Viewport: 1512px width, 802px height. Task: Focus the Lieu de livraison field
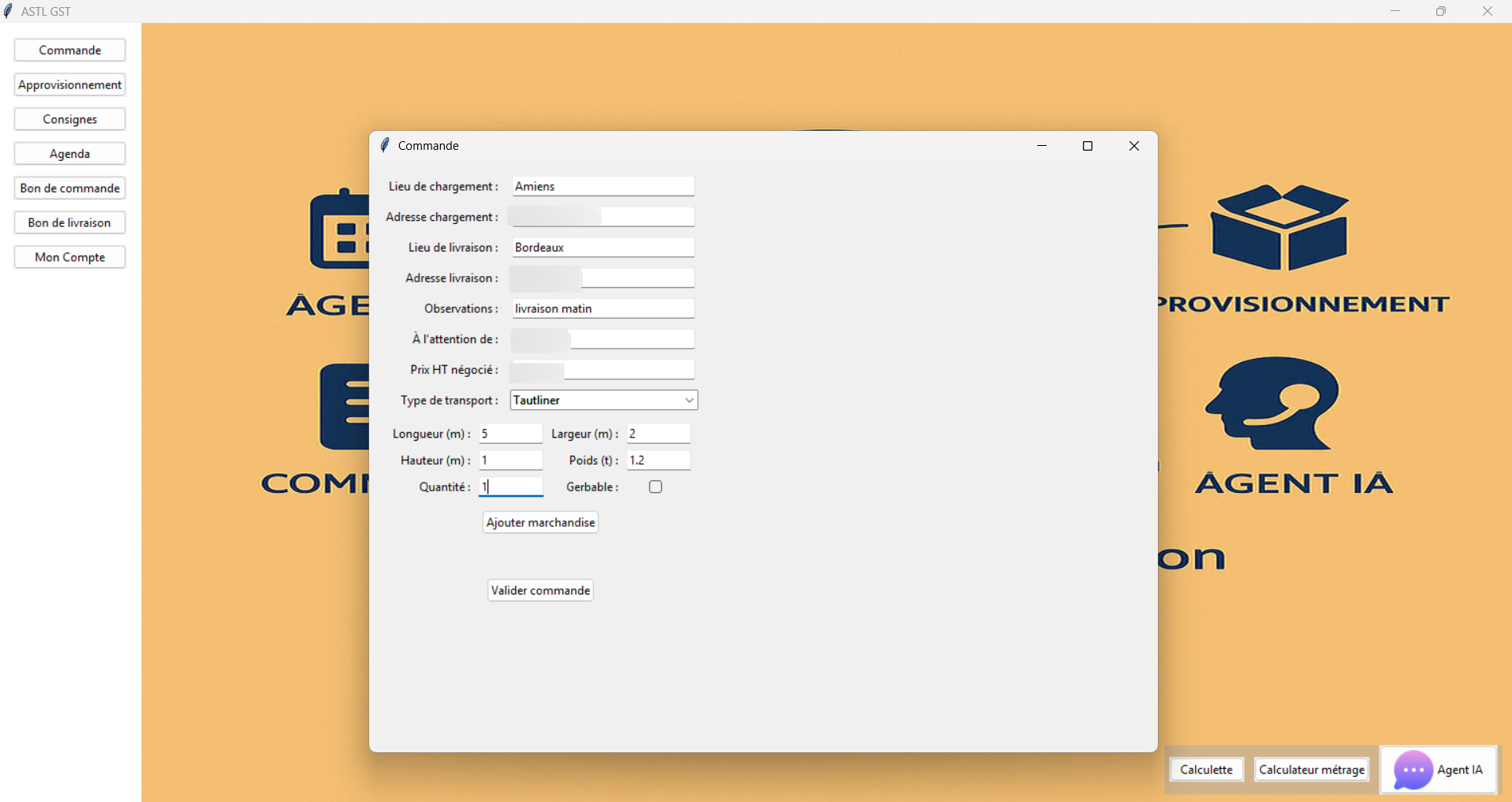coord(603,247)
